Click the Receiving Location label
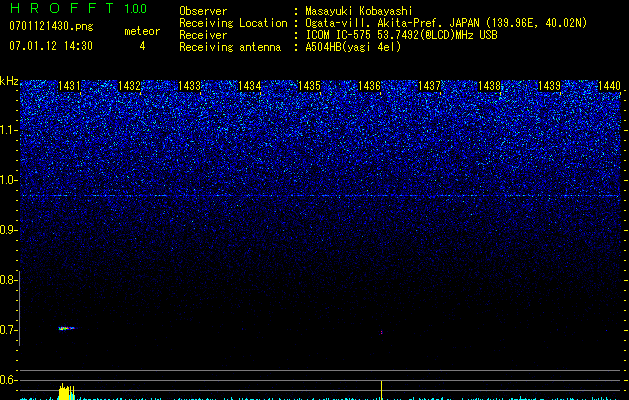Screen dimensions: 629x400 pyautogui.click(x=233, y=23)
